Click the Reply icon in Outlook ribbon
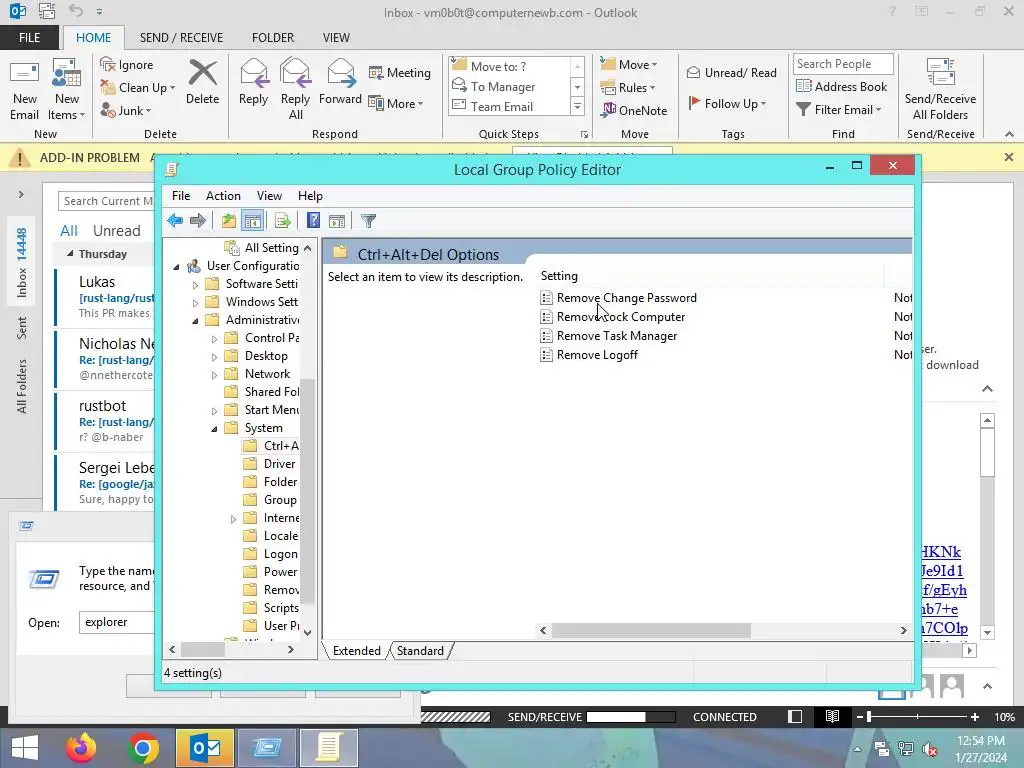This screenshot has width=1024, height=768. click(253, 82)
